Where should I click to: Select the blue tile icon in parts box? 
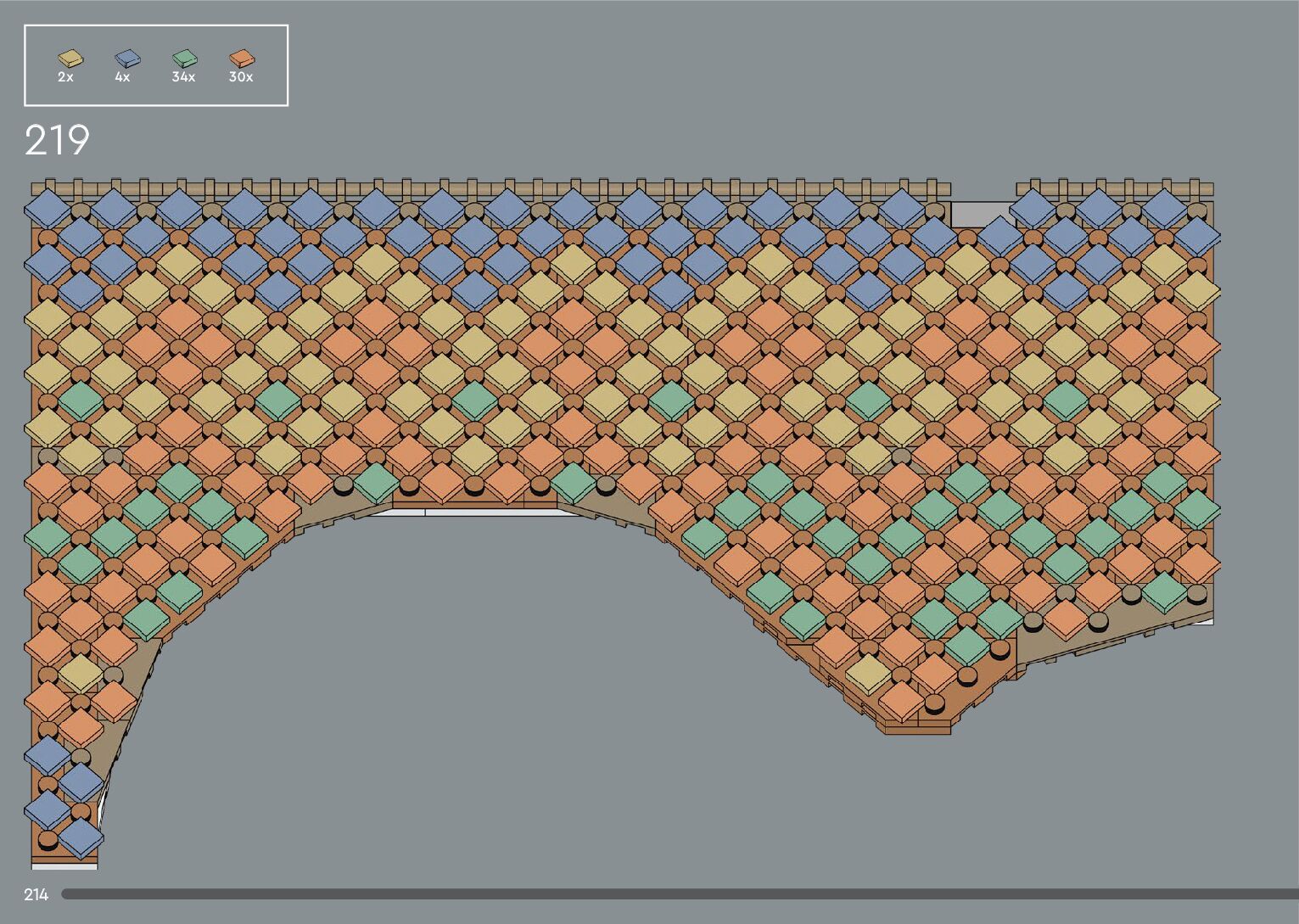(x=127, y=59)
